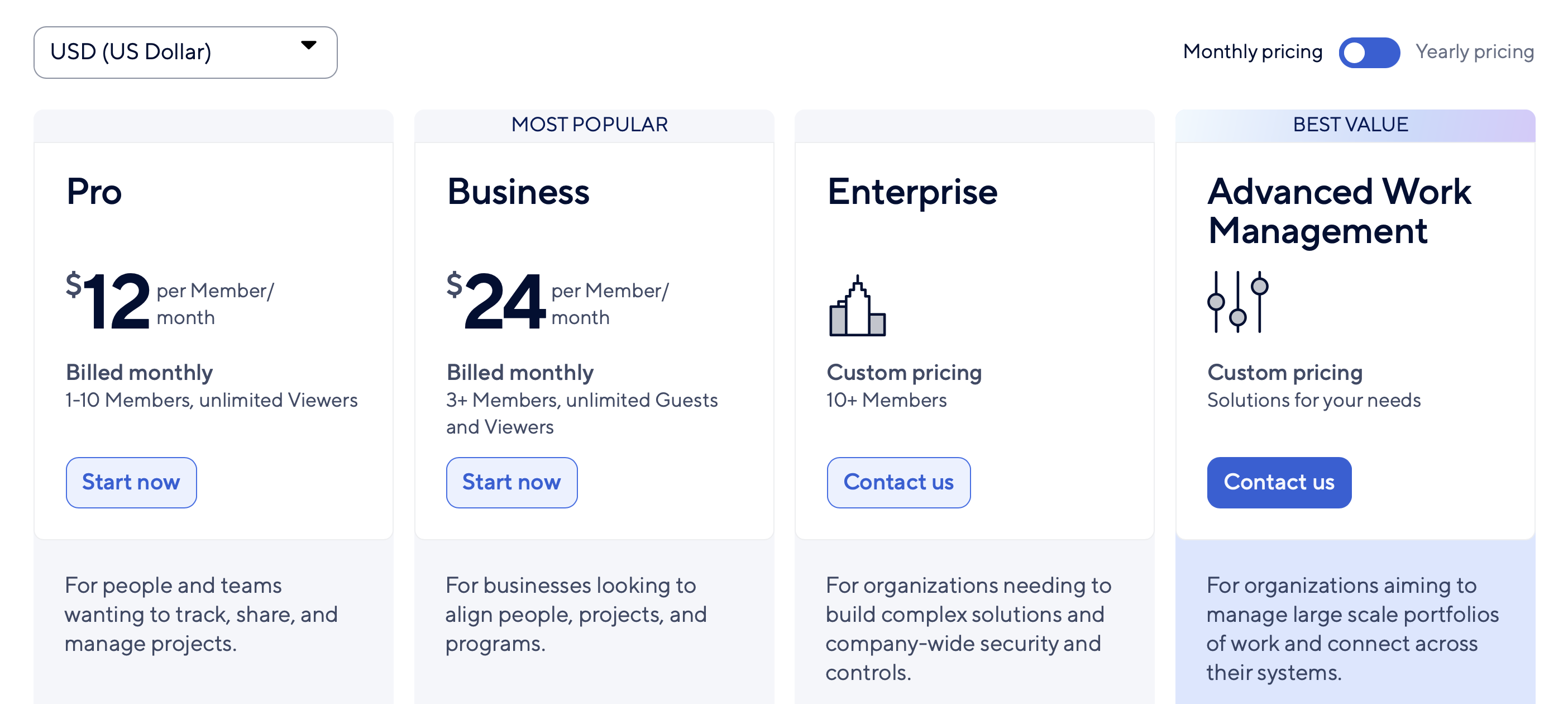
Task: Click the MOST POPULAR banner
Action: coord(589,125)
